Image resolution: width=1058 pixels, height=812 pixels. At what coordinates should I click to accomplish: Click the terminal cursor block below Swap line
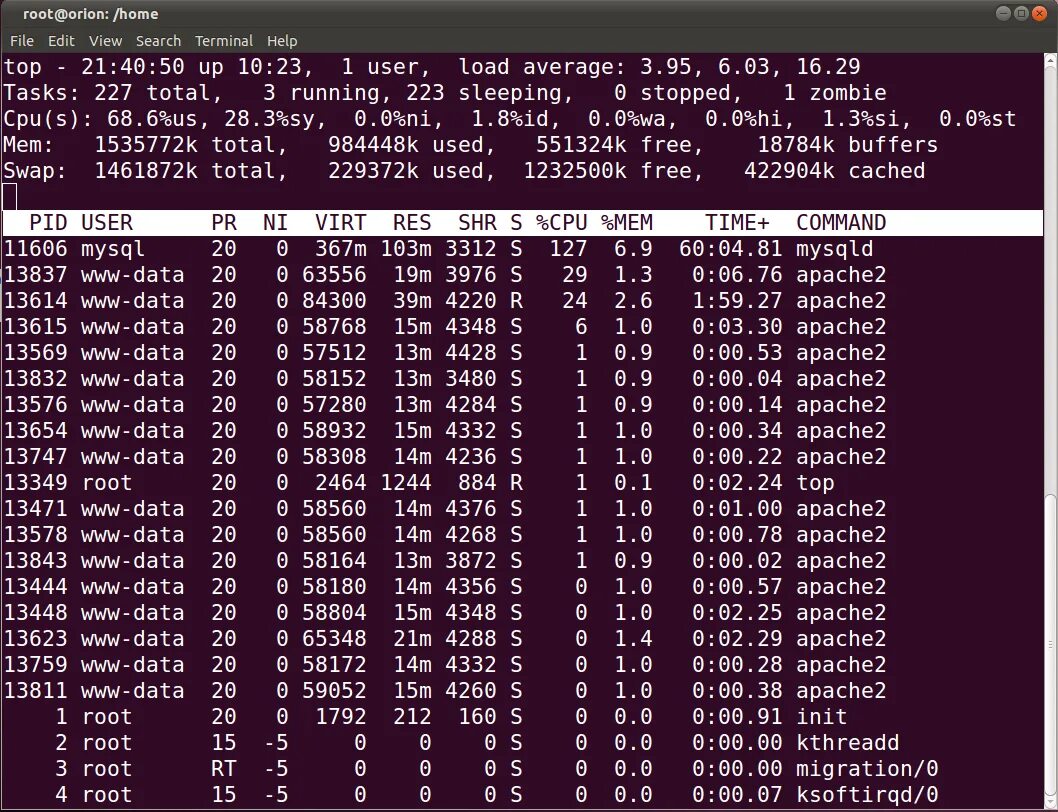tap(9, 197)
